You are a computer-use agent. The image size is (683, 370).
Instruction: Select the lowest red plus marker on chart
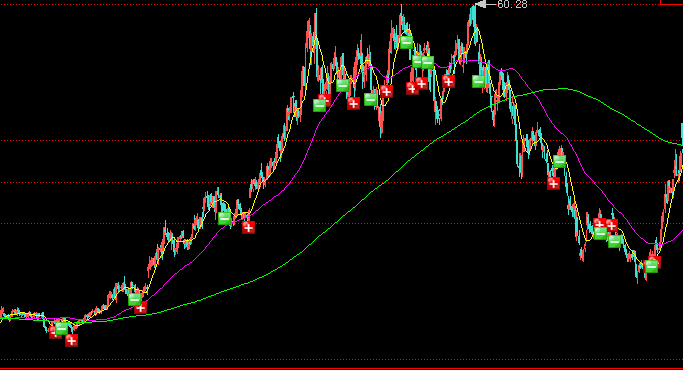pos(71,340)
